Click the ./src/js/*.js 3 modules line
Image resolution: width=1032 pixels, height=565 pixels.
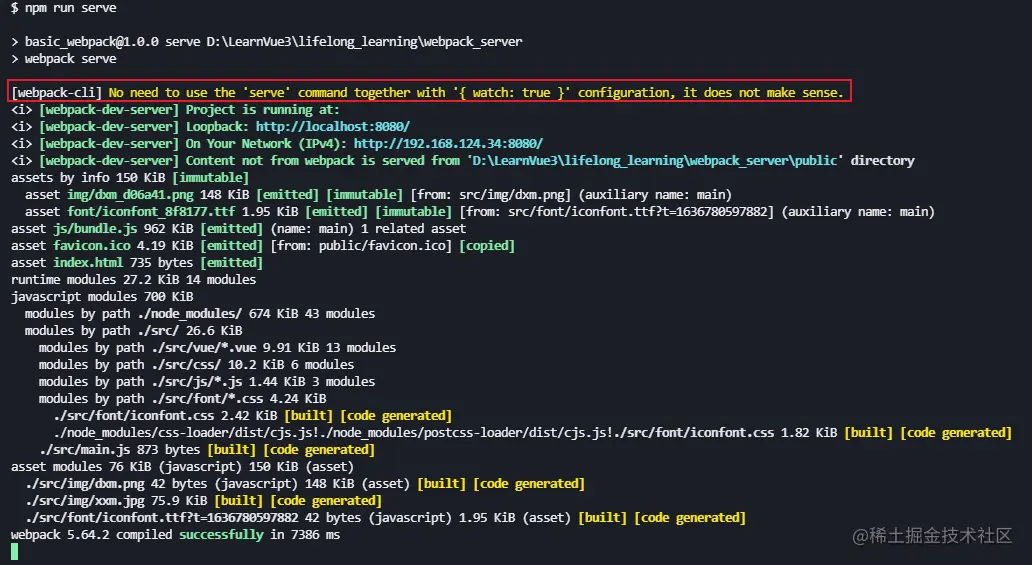pos(207,382)
